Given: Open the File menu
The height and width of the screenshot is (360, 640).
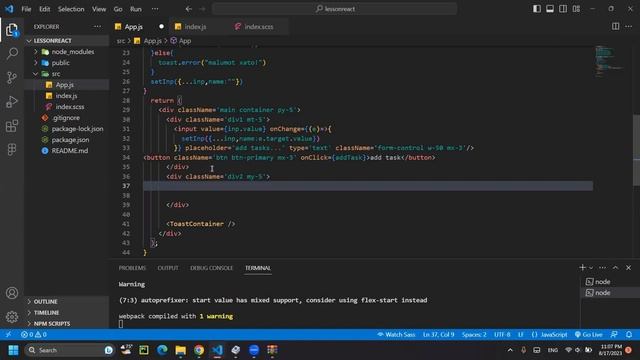Looking at the screenshot, I should coord(26,9).
